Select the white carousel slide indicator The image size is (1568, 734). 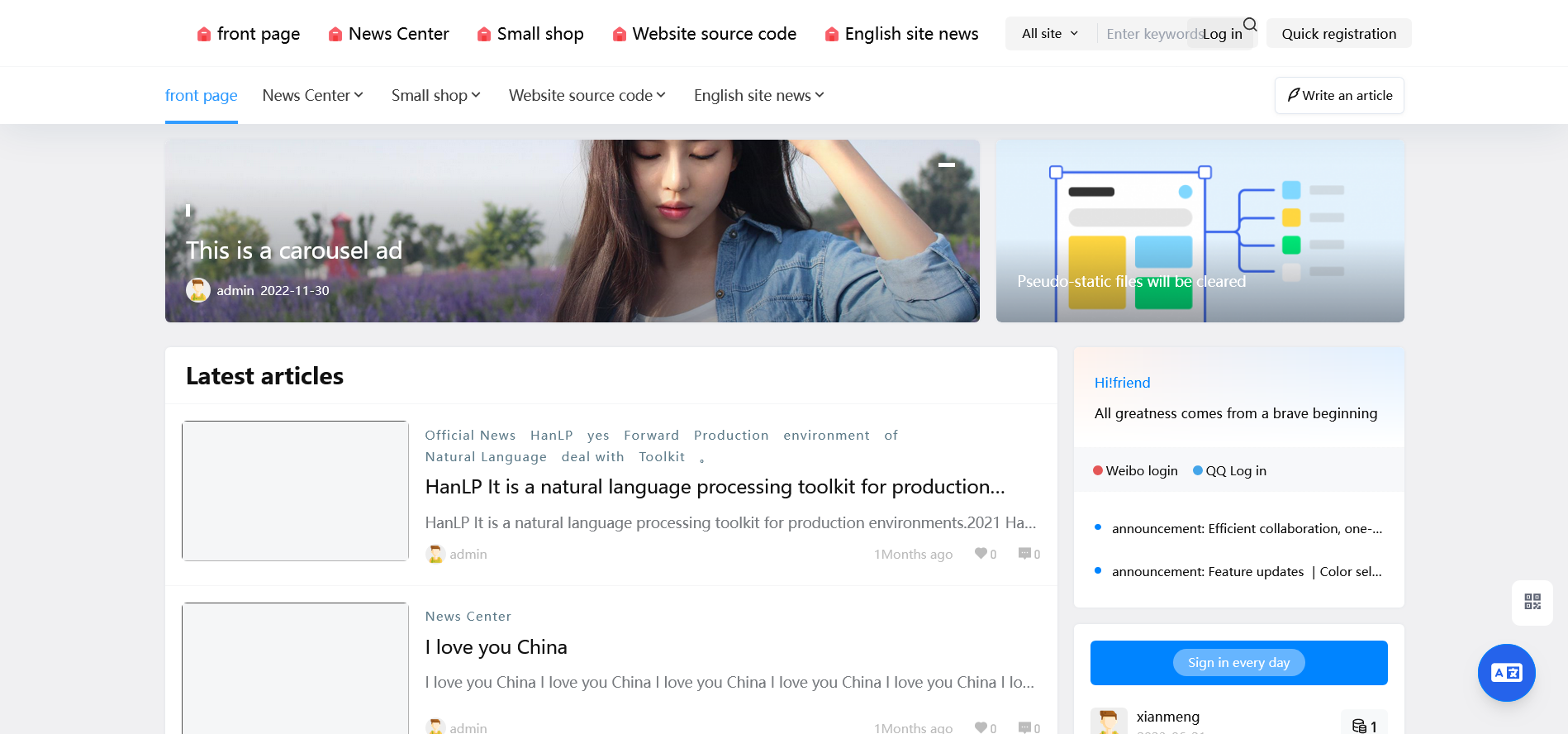point(947,164)
